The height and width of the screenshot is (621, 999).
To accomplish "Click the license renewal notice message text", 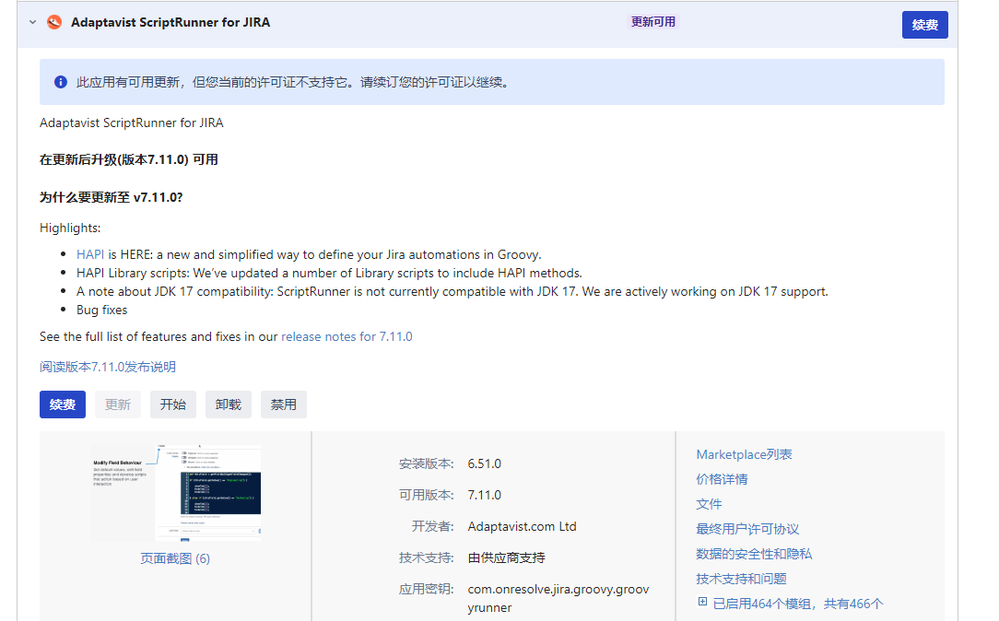I will [294, 82].
